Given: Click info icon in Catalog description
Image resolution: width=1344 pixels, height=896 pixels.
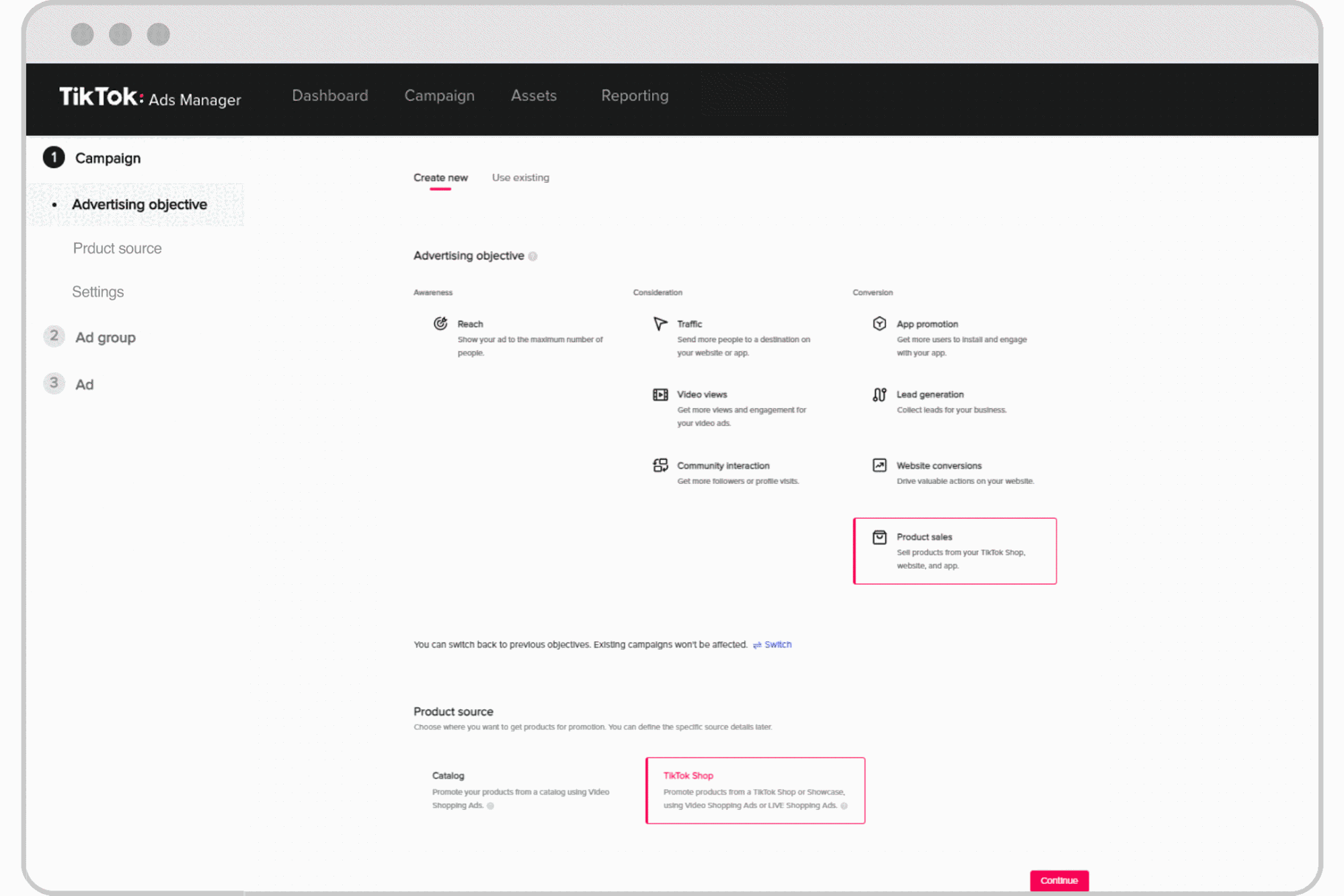Looking at the screenshot, I should coord(491,806).
